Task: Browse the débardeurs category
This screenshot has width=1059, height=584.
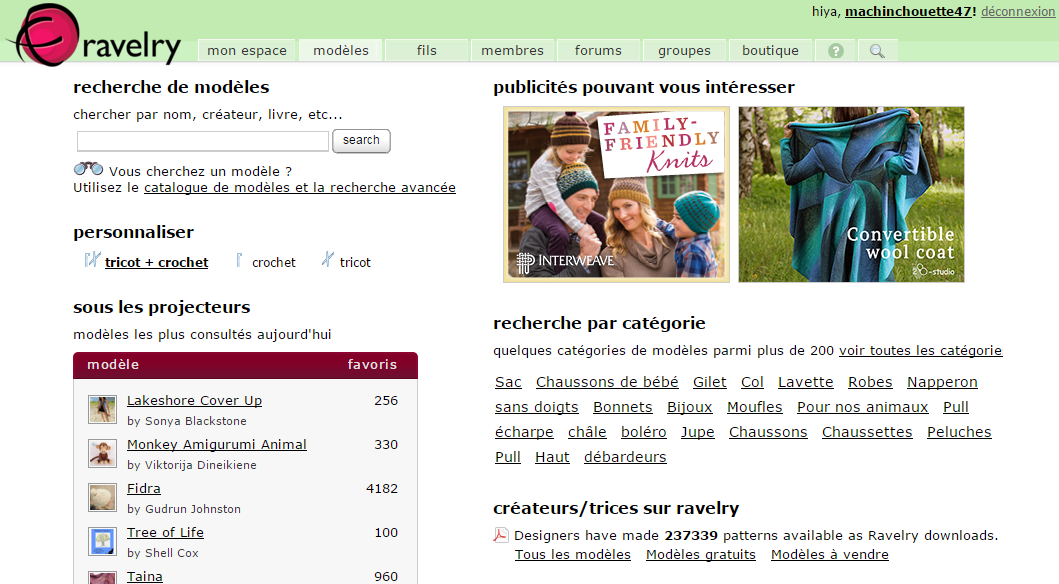Action: tap(625, 457)
